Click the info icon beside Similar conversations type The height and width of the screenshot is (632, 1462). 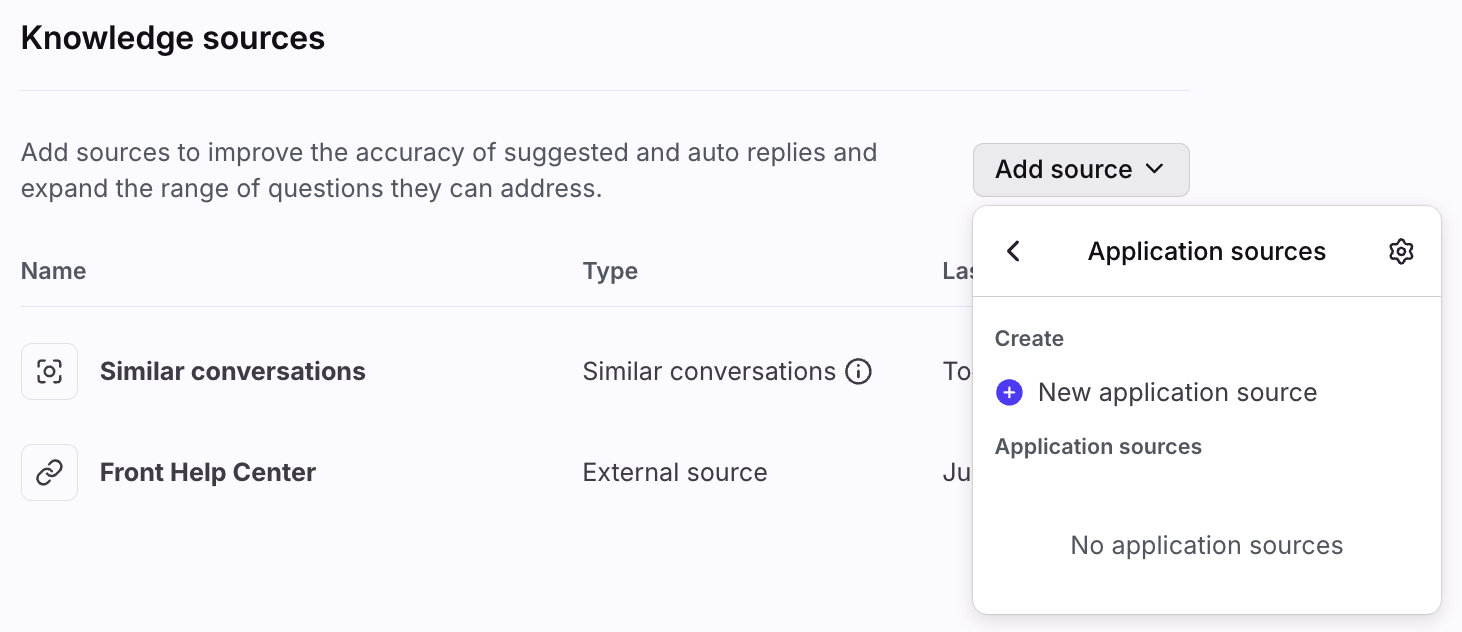click(858, 372)
